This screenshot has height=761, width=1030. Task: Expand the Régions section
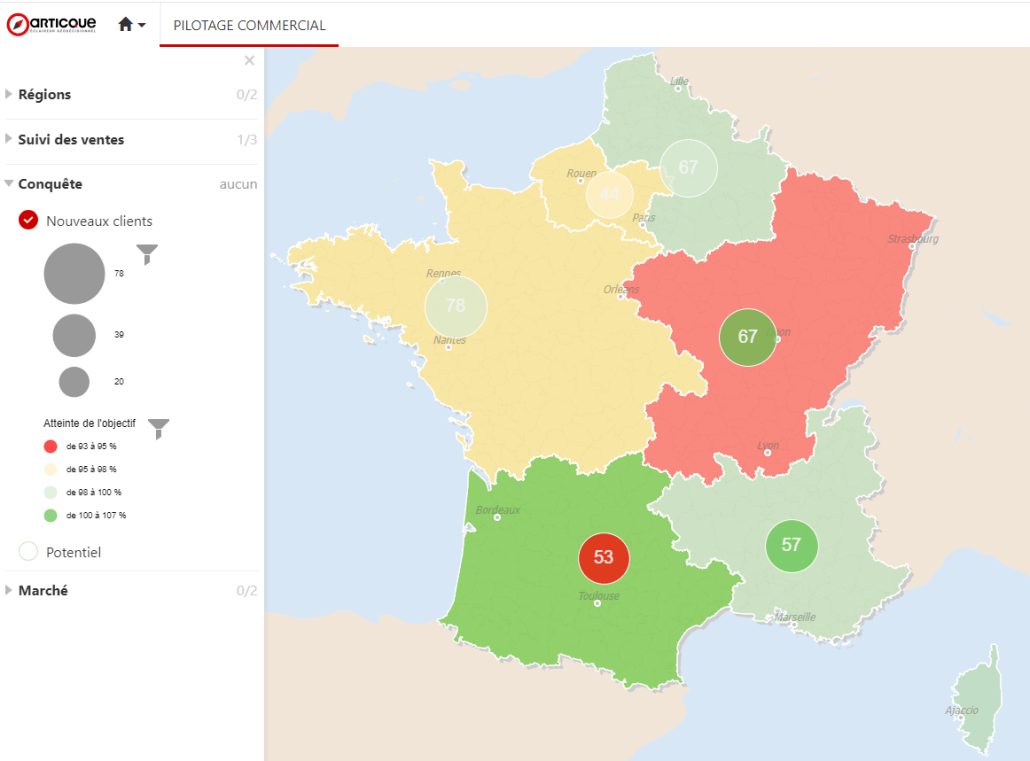point(44,95)
